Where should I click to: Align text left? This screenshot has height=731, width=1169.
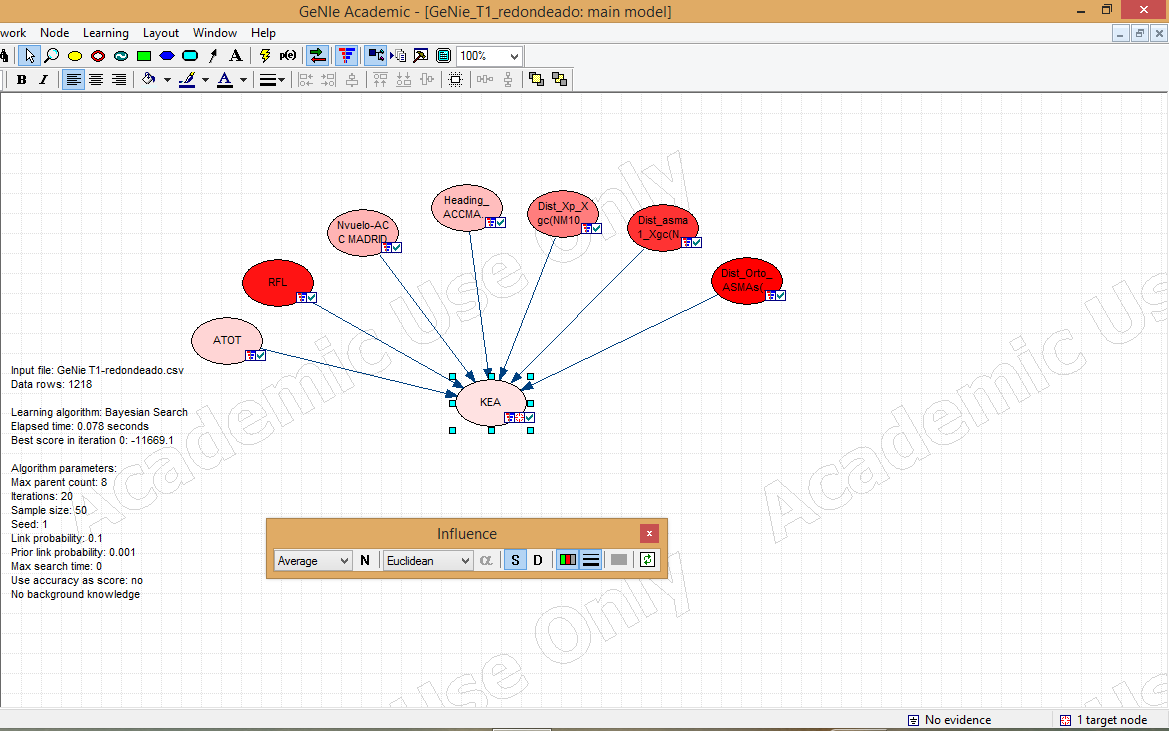[73, 80]
